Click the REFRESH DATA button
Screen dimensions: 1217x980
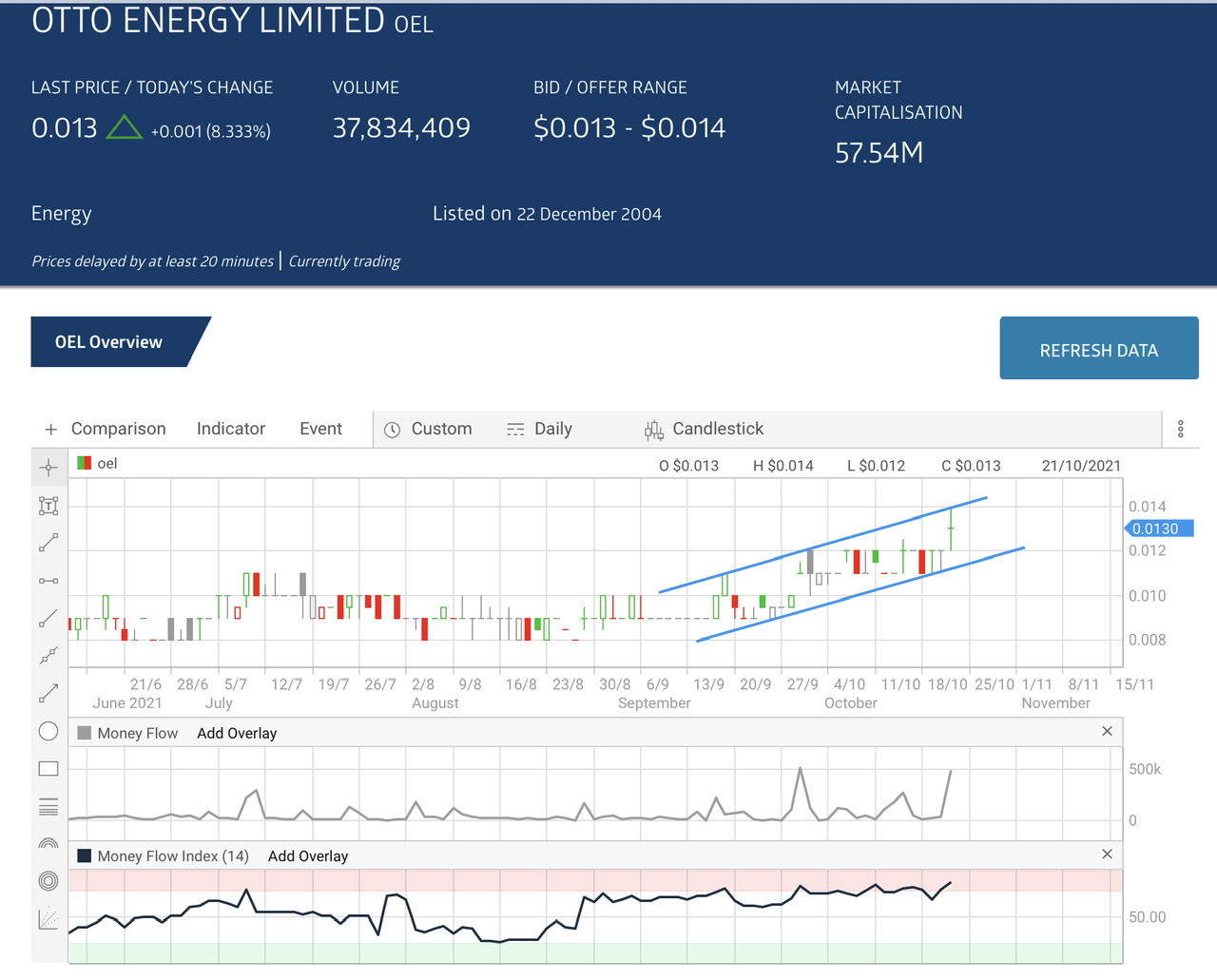click(1098, 348)
